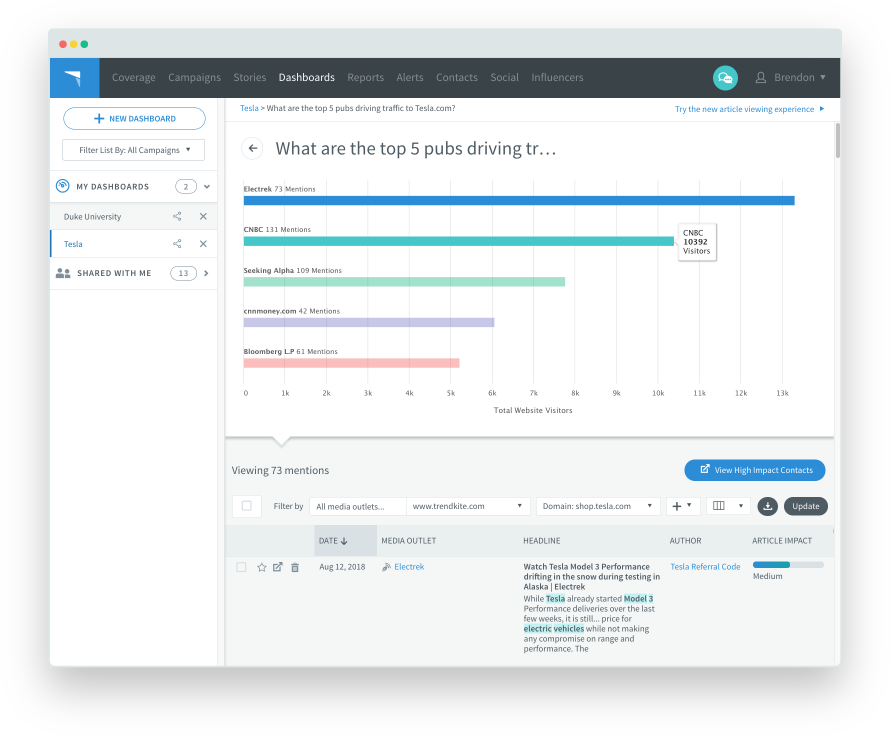
Task: Click the Article Impact column header
Action: (782, 541)
